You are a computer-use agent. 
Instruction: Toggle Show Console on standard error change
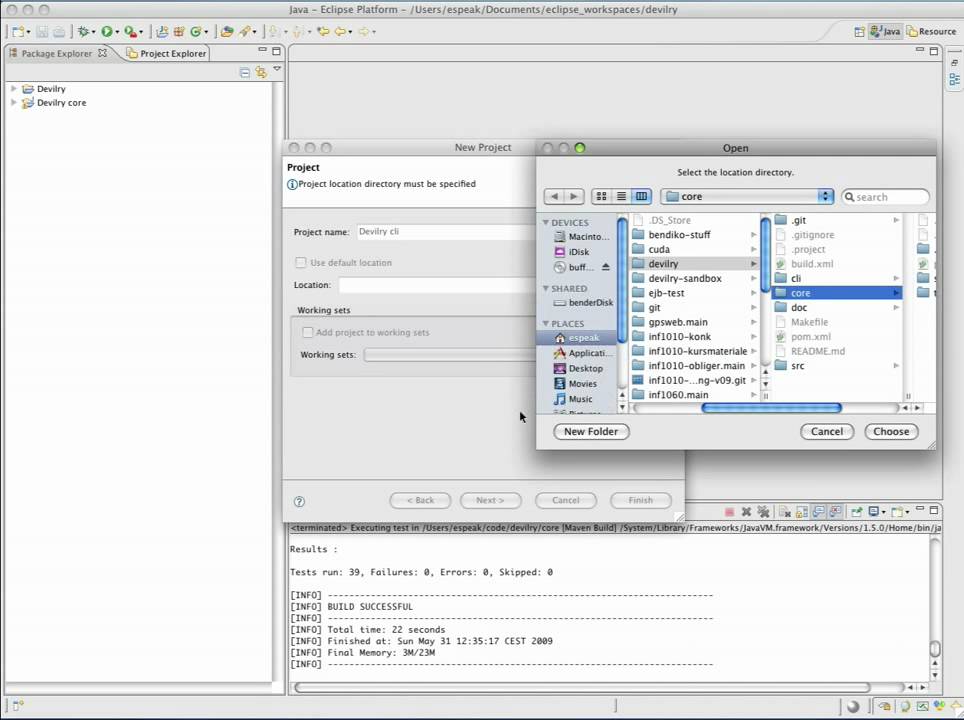836,512
